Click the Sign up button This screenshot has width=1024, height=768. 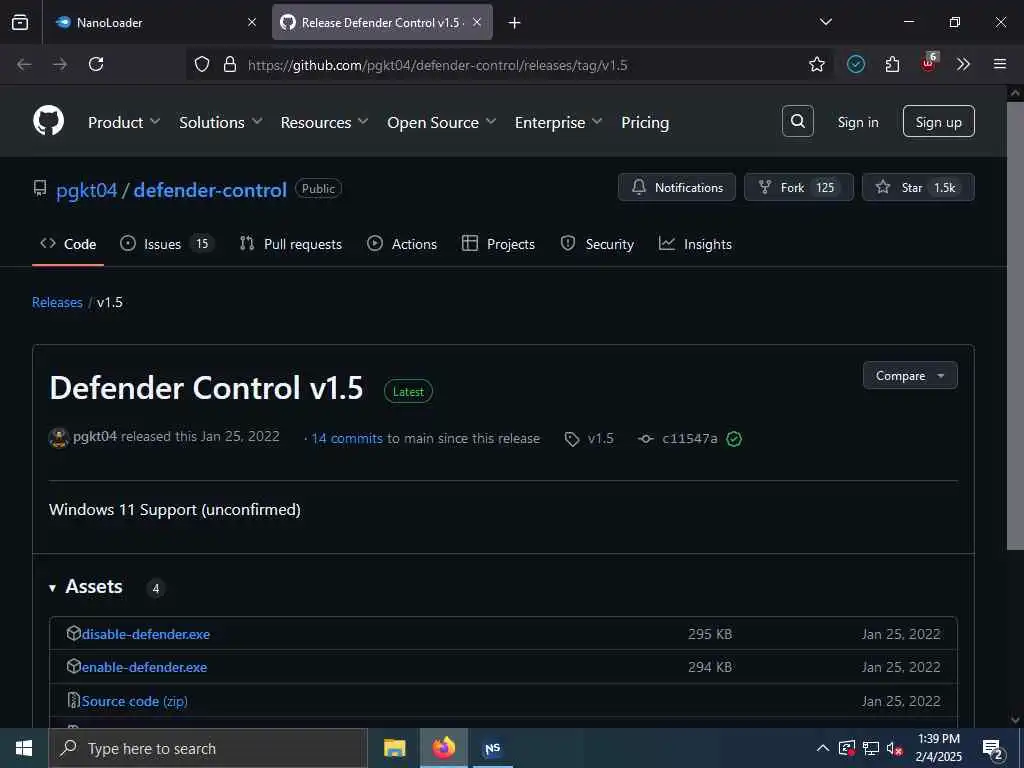(938, 121)
